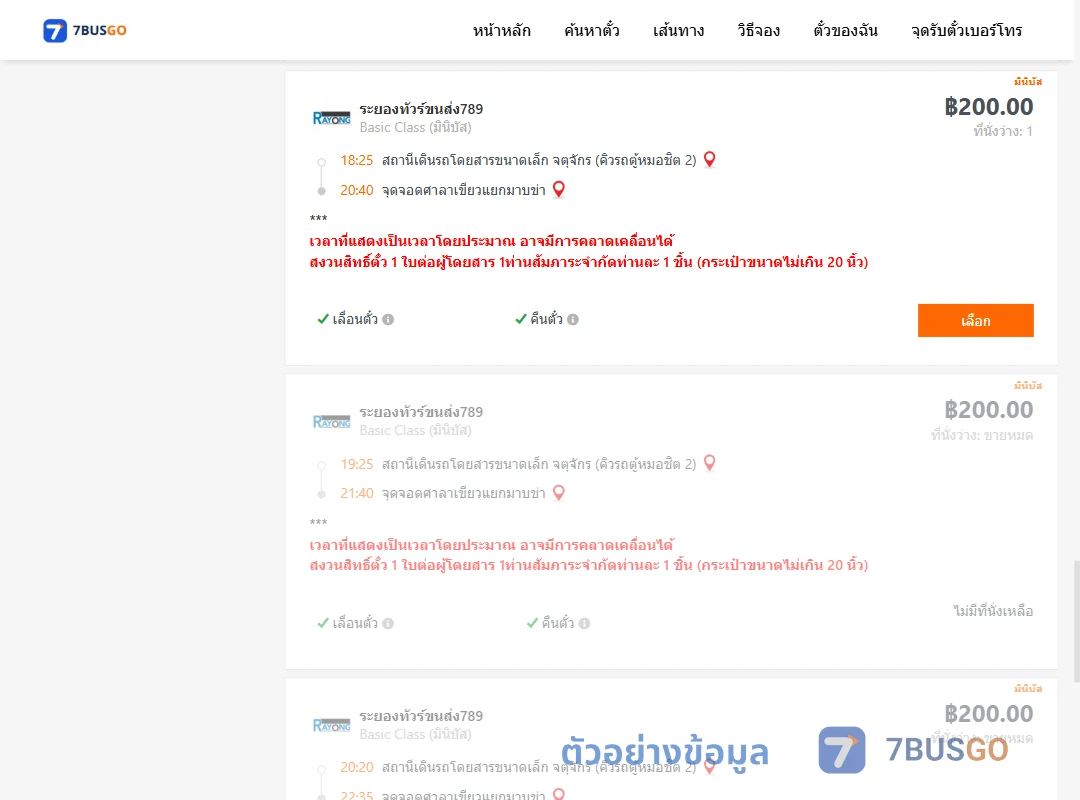Click เลื่อนตั๋ว label in 18:25 card
This screenshot has width=1080, height=800.
click(x=355, y=319)
